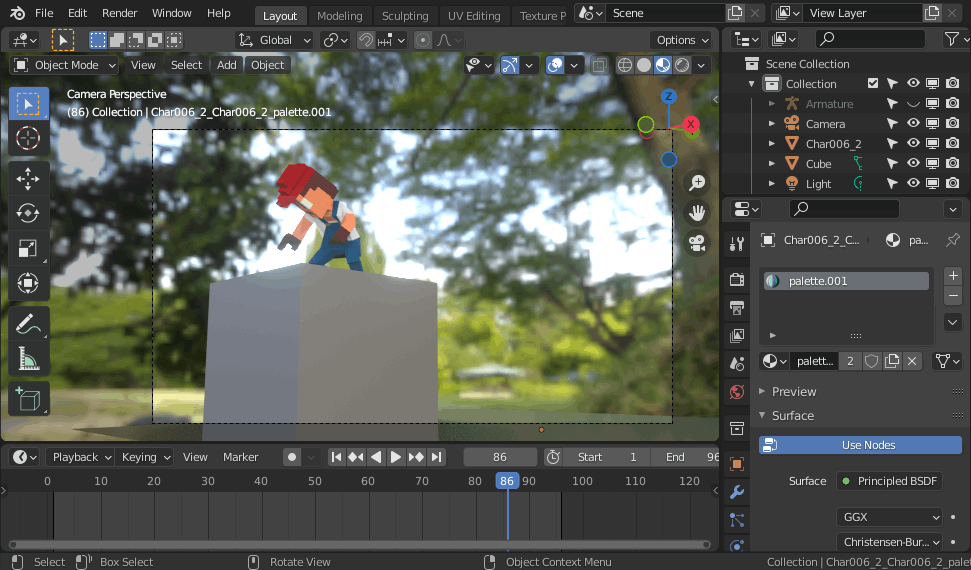Select the Add Cube tool
The width and height of the screenshot is (971, 570).
tap(28, 399)
